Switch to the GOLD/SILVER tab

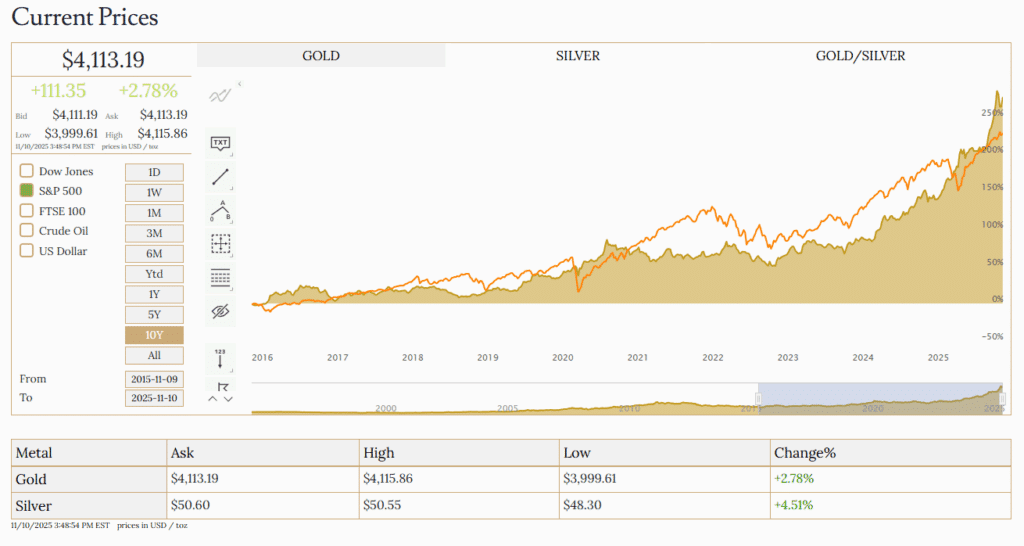click(x=860, y=56)
